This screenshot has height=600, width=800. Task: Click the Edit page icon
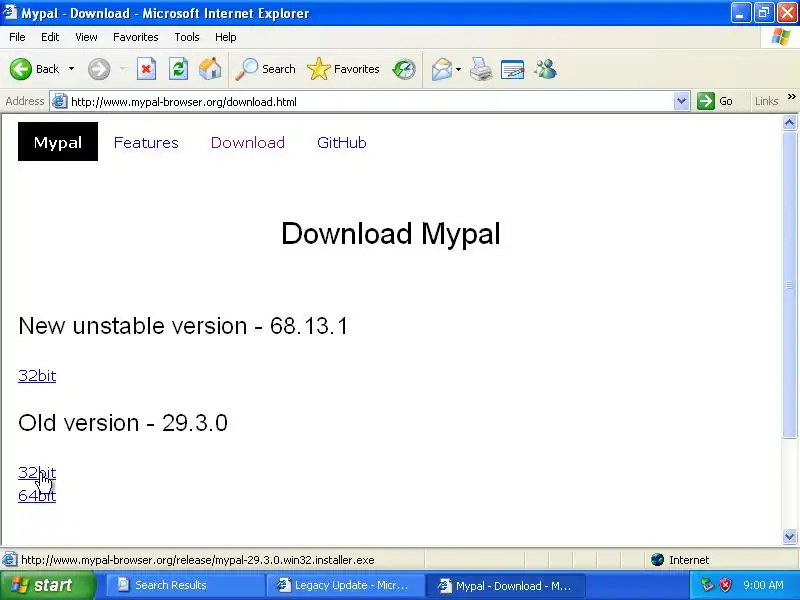tap(513, 69)
